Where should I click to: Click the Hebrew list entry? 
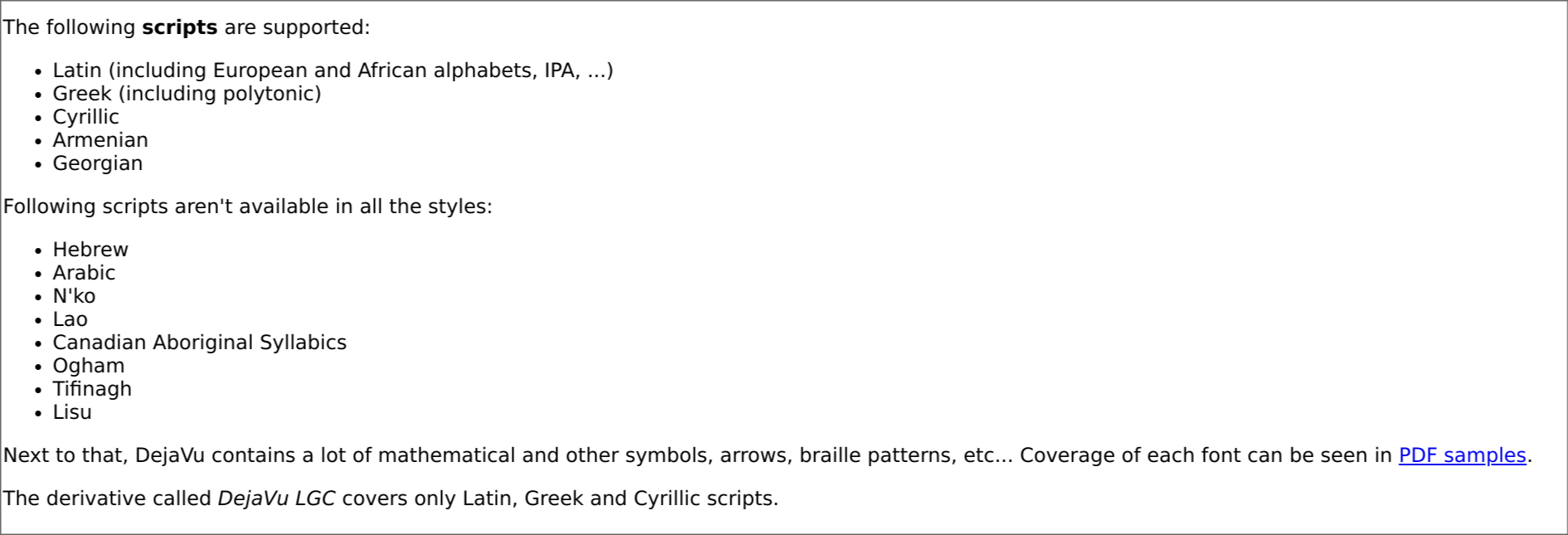(90, 250)
